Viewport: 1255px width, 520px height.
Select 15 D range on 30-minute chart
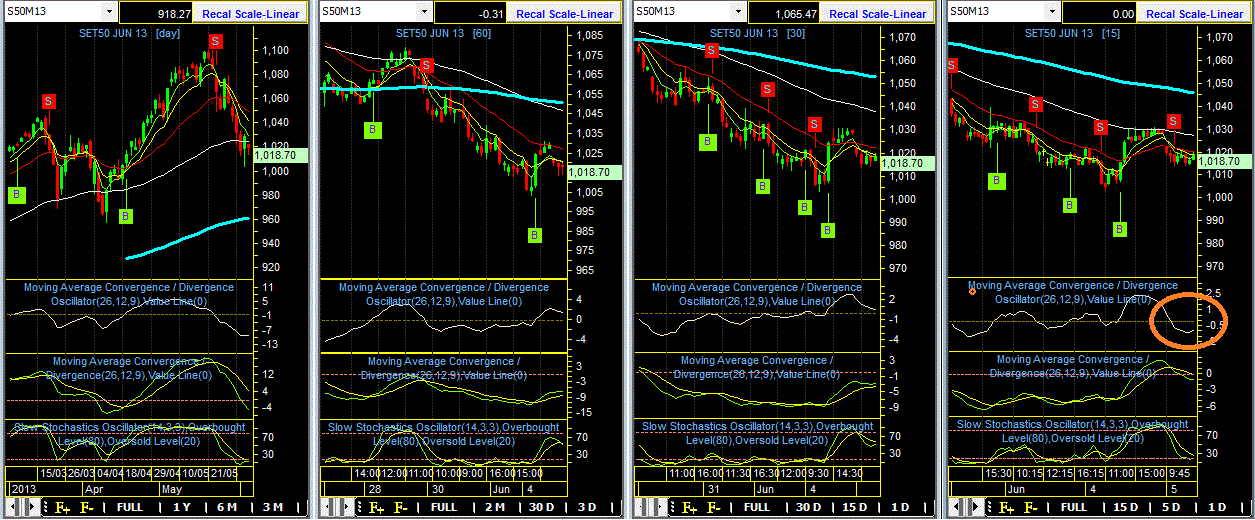(x=856, y=507)
